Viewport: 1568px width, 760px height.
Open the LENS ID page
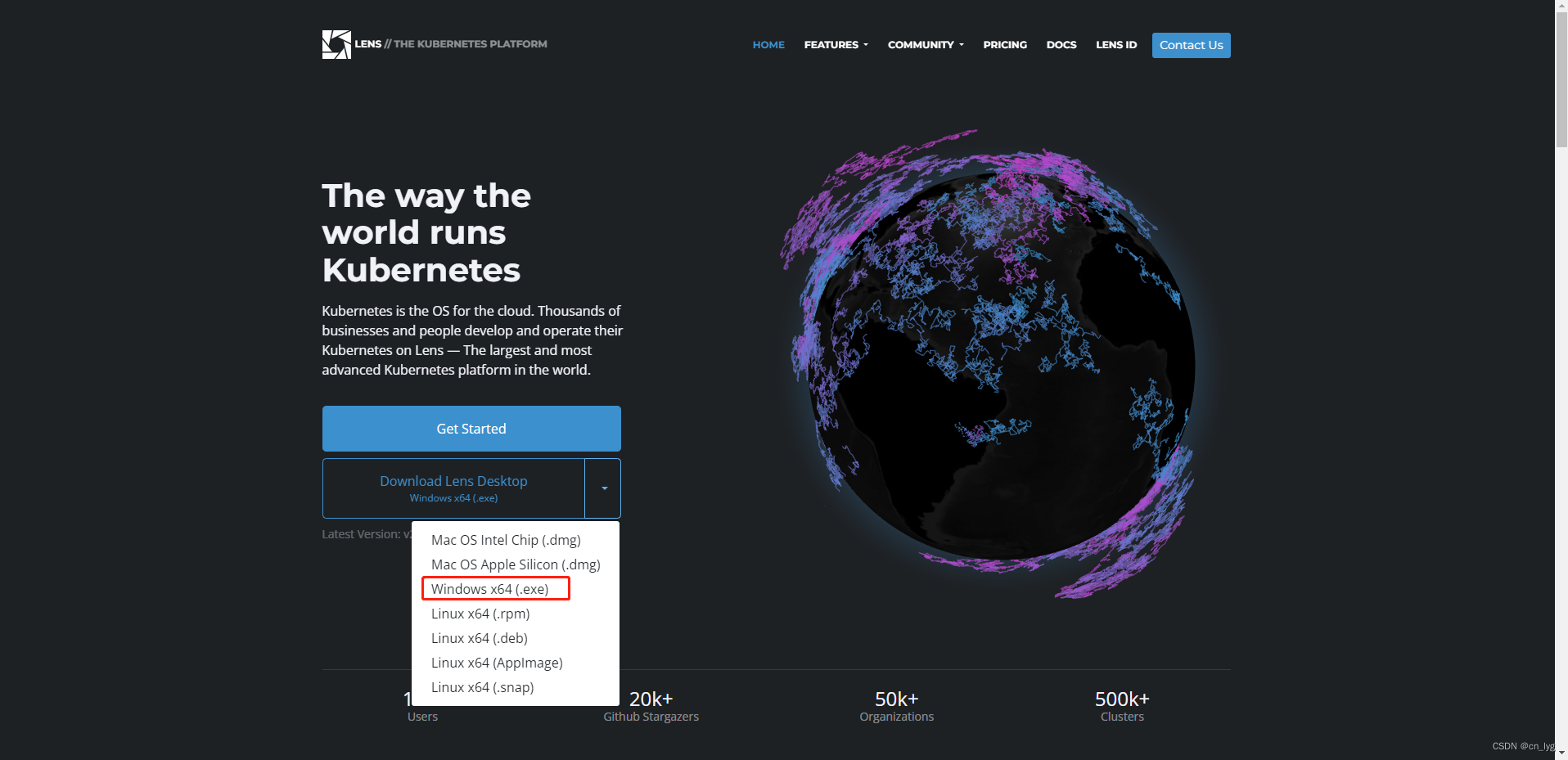click(1116, 45)
